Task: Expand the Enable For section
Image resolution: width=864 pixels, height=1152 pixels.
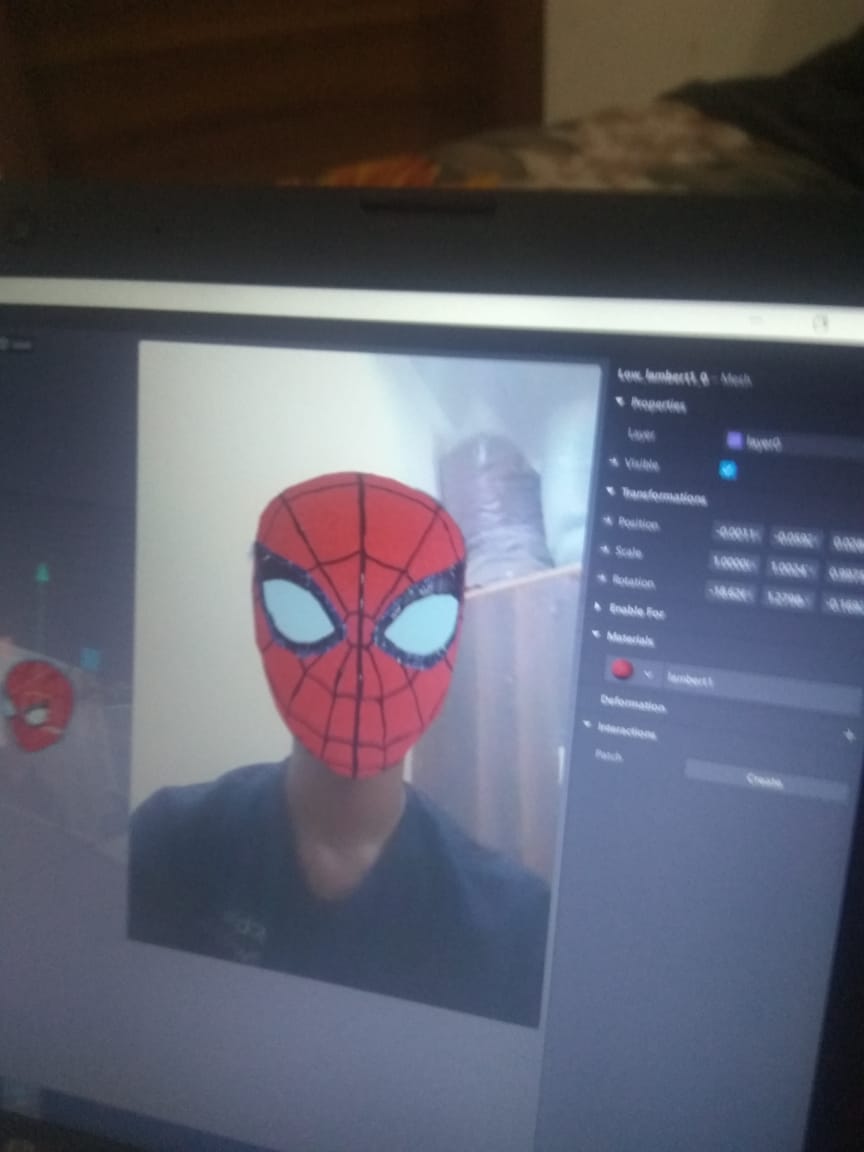Action: (599, 607)
